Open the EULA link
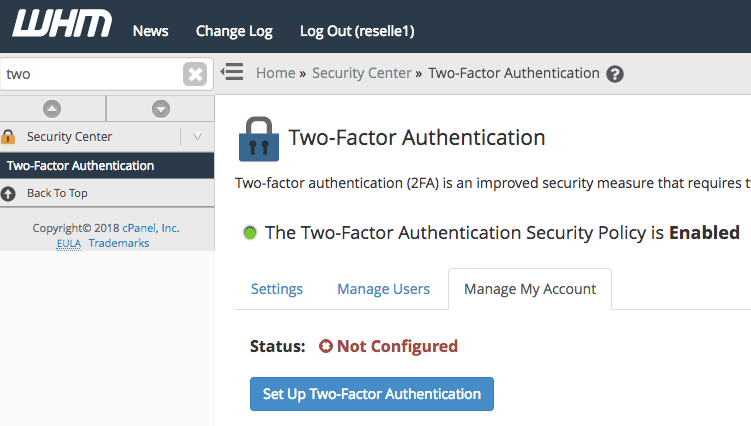751x426 pixels. click(x=69, y=243)
